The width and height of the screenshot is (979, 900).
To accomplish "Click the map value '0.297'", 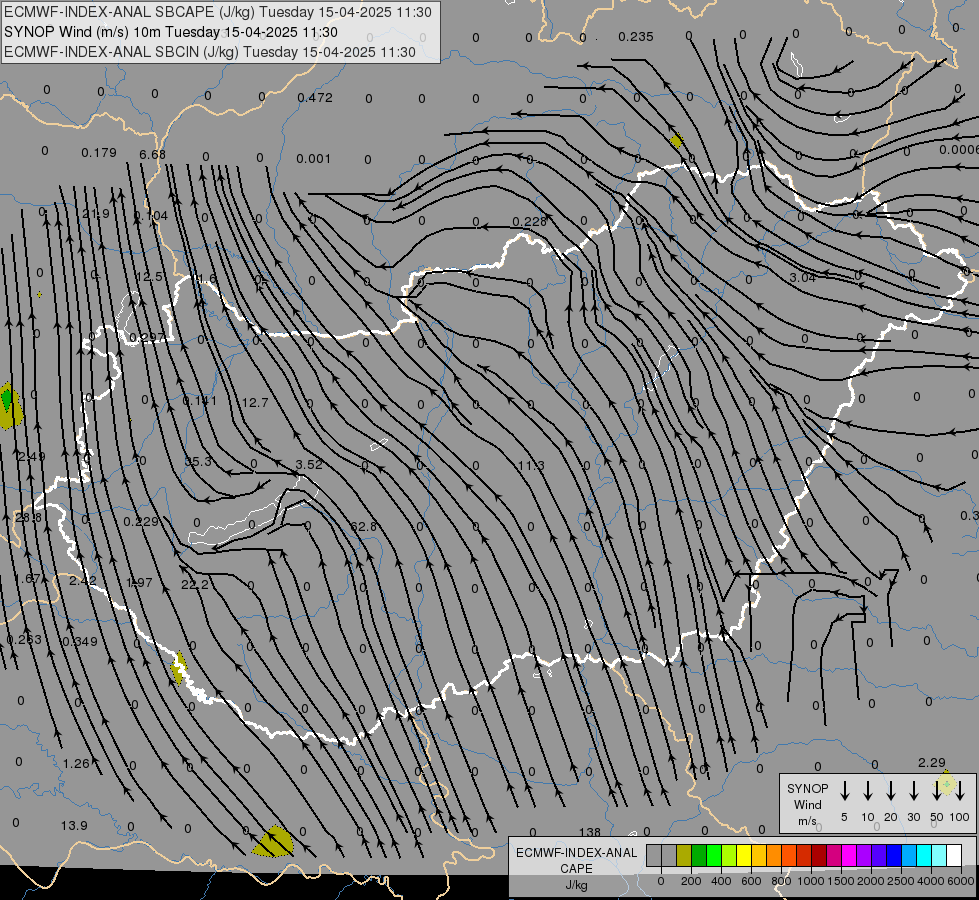I will 147,338.
